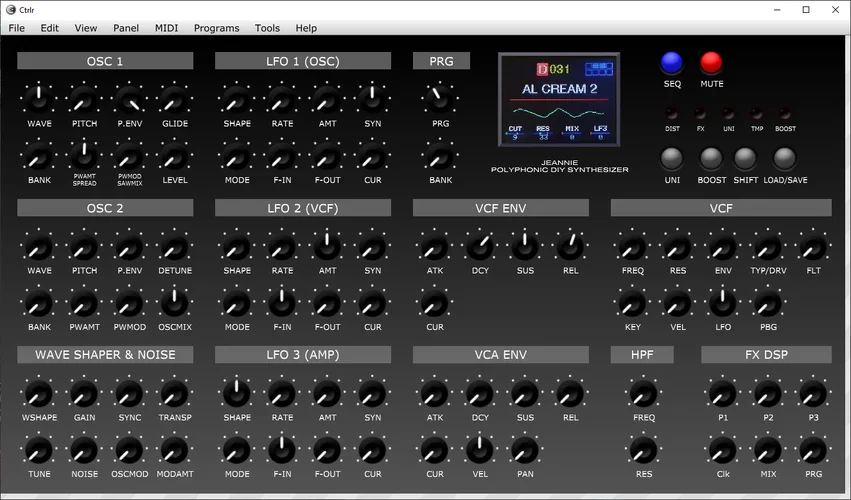Image resolution: width=851 pixels, height=500 pixels.
Task: Click the OSC 1 WAVE knob
Action: click(39, 98)
